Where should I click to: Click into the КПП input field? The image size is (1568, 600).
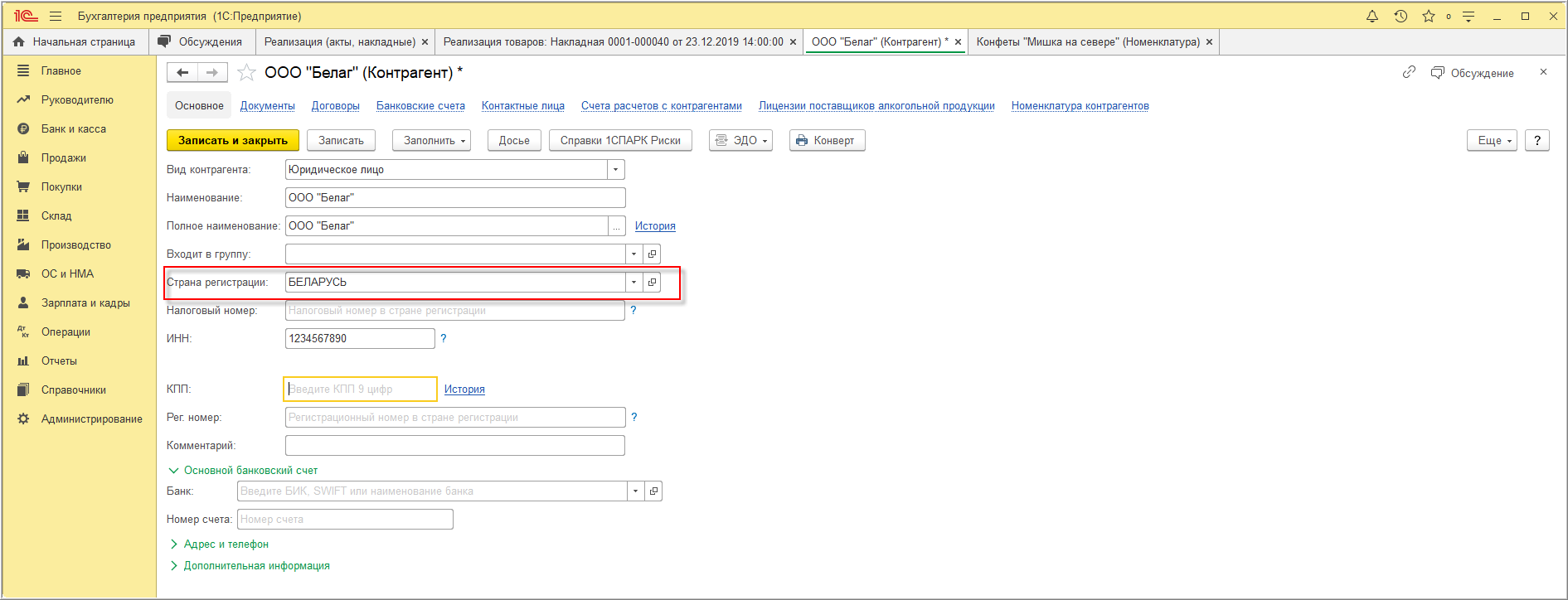click(x=361, y=389)
